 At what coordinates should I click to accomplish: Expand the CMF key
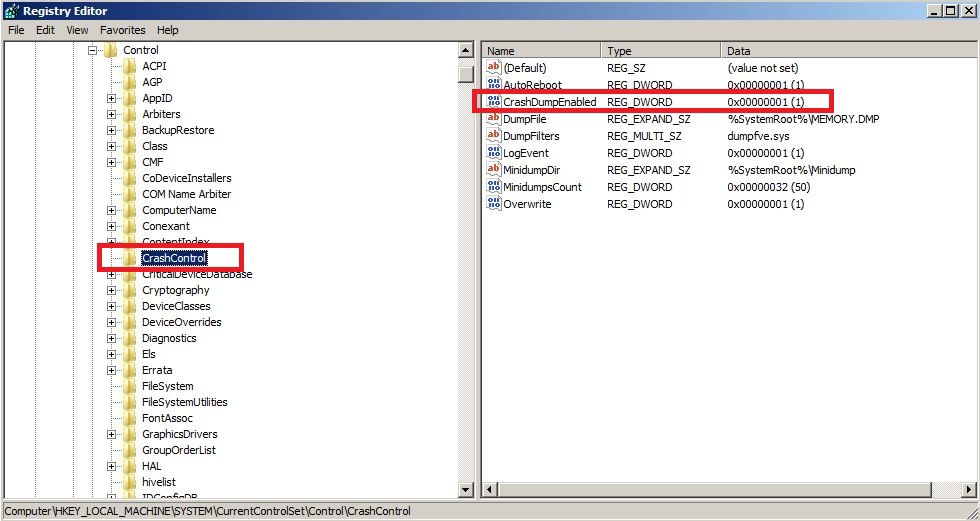(111, 162)
